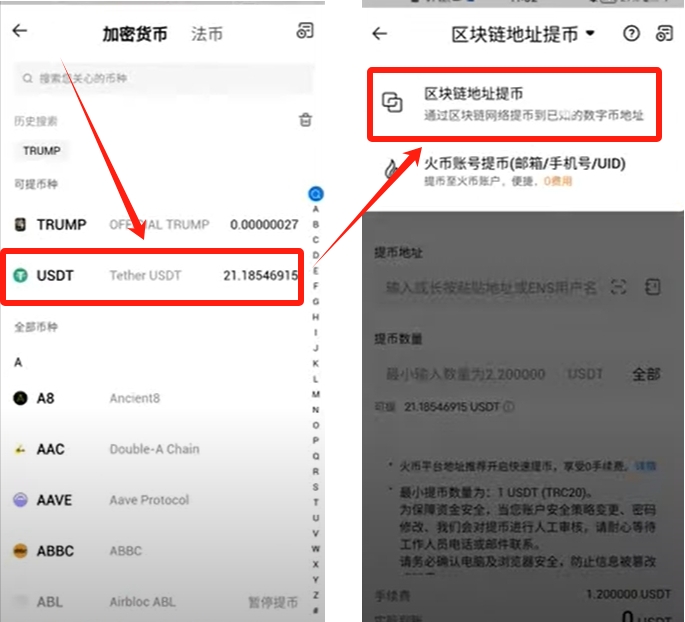Open history icon on currency list screen
The width and height of the screenshot is (685, 622).
coord(305,31)
